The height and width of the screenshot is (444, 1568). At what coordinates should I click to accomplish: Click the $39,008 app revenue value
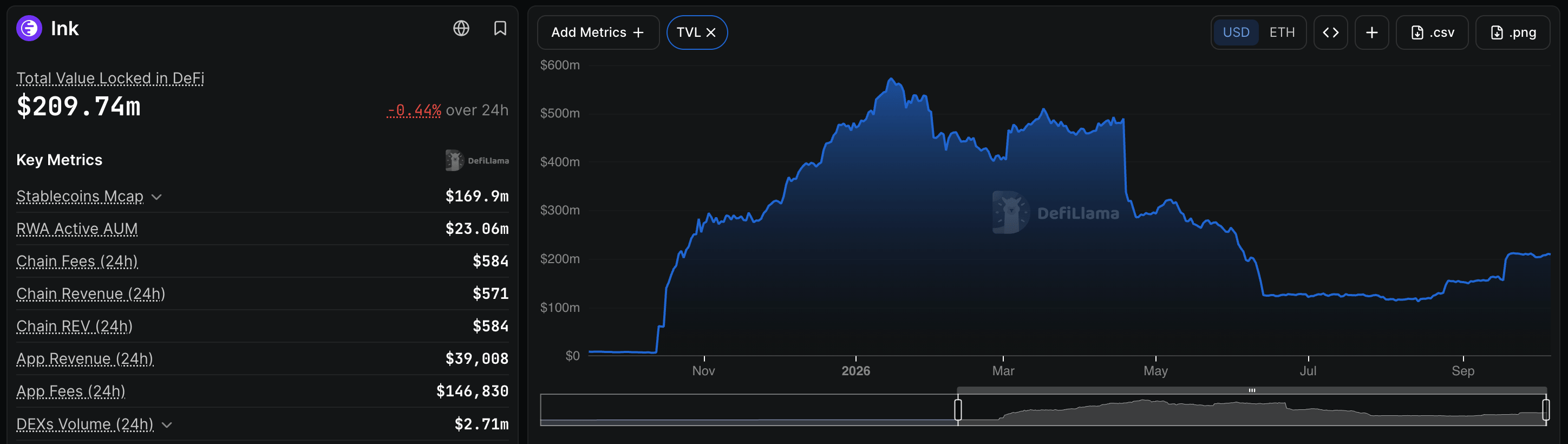pyautogui.click(x=476, y=359)
